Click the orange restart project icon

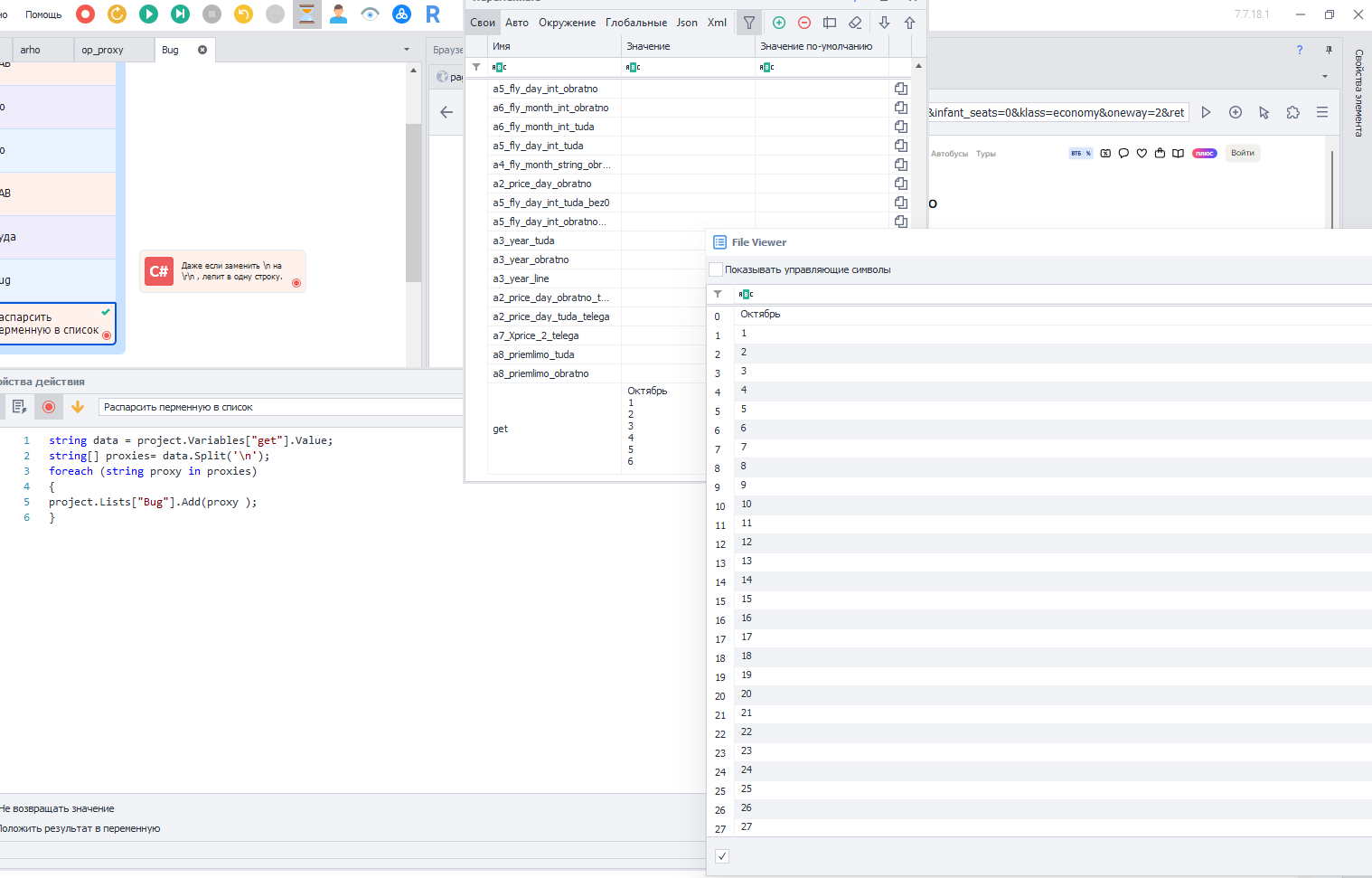point(117,14)
